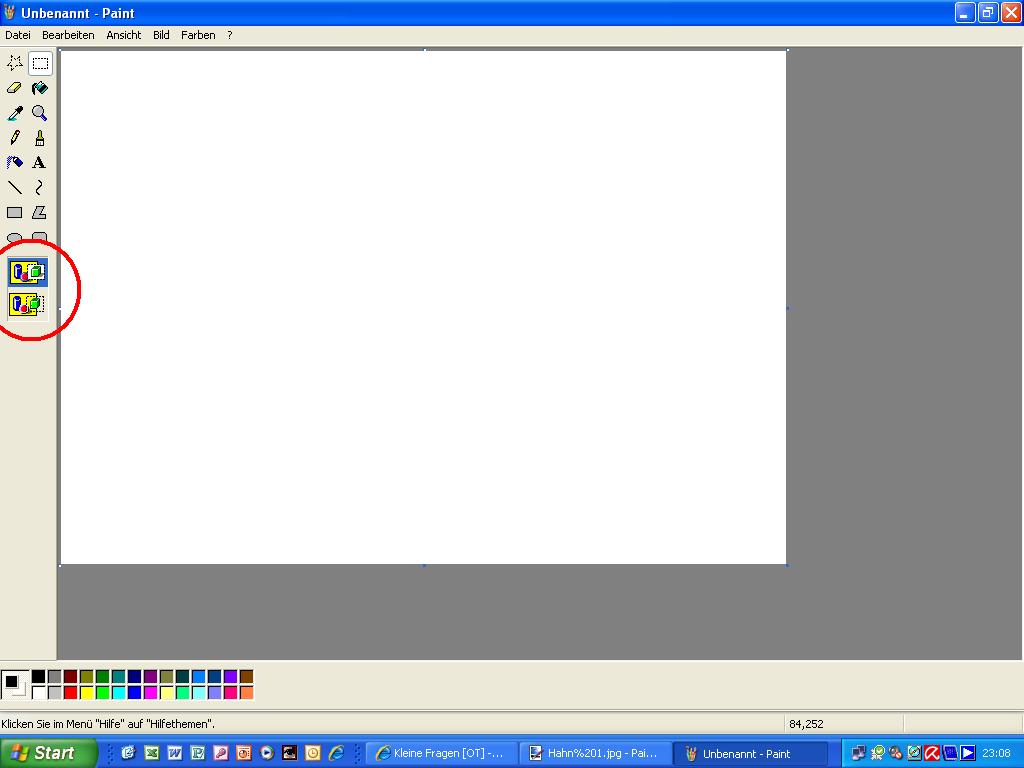Open the Datei menu
Screen dimensions: 1024x768
coord(18,35)
